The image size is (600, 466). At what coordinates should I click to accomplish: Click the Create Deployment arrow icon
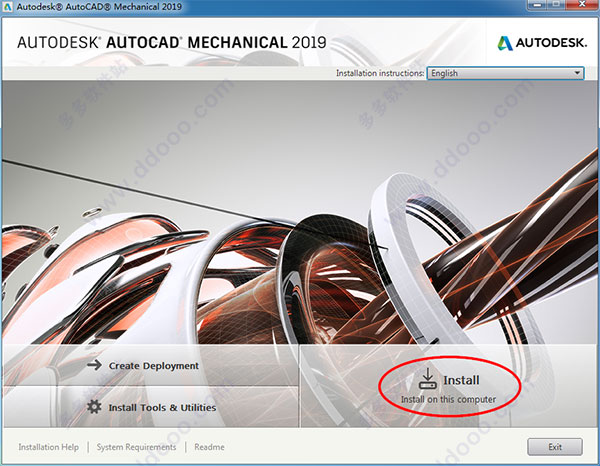tap(94, 365)
